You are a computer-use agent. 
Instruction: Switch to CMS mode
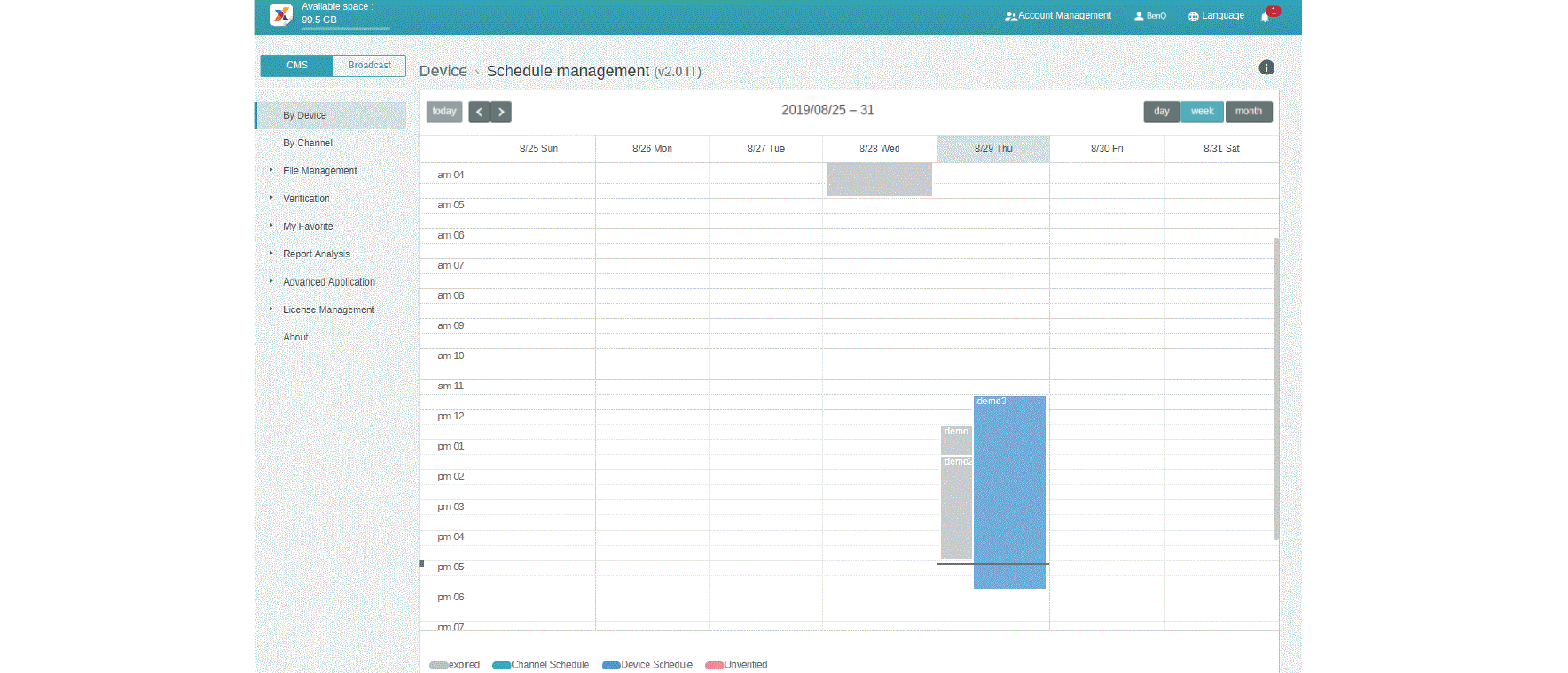297,66
